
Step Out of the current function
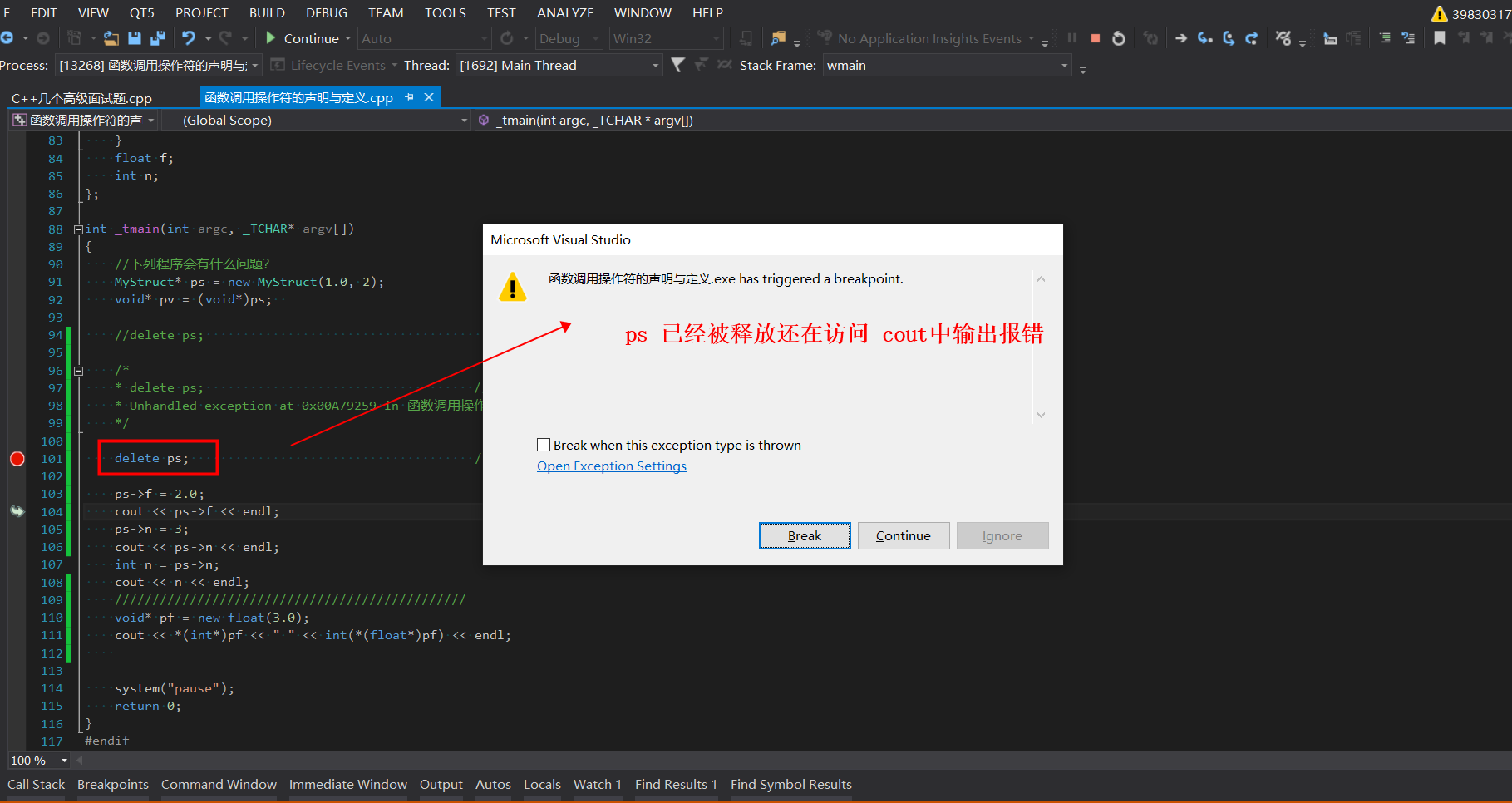click(x=1251, y=38)
